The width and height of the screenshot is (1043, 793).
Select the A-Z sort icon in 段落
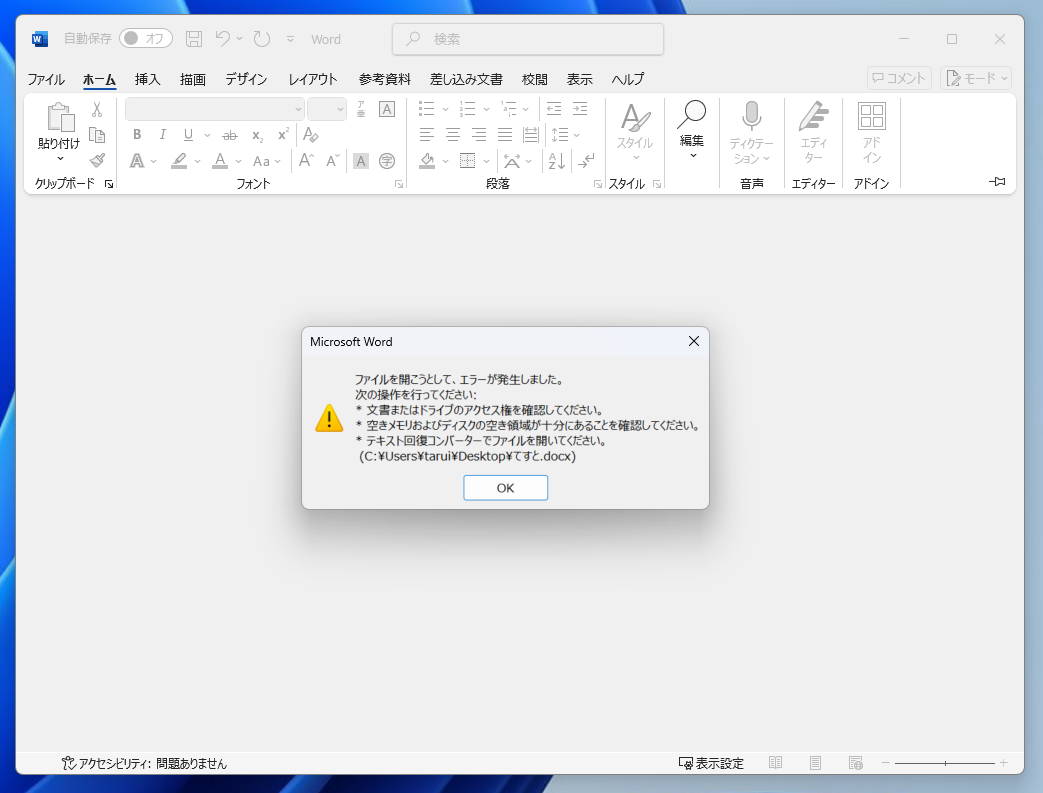pos(556,161)
